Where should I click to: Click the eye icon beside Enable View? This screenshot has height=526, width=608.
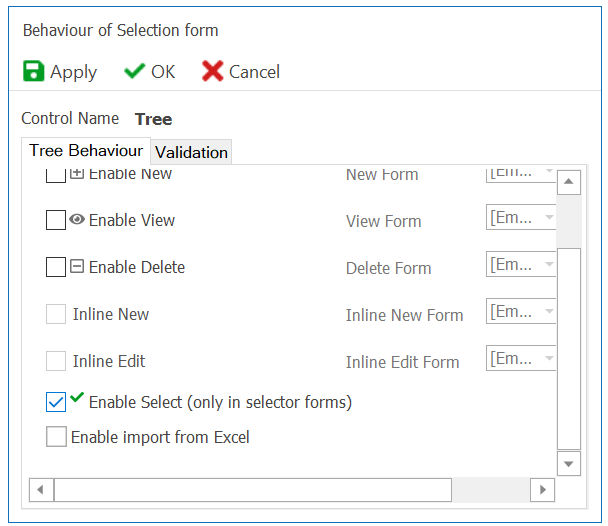(x=77, y=220)
